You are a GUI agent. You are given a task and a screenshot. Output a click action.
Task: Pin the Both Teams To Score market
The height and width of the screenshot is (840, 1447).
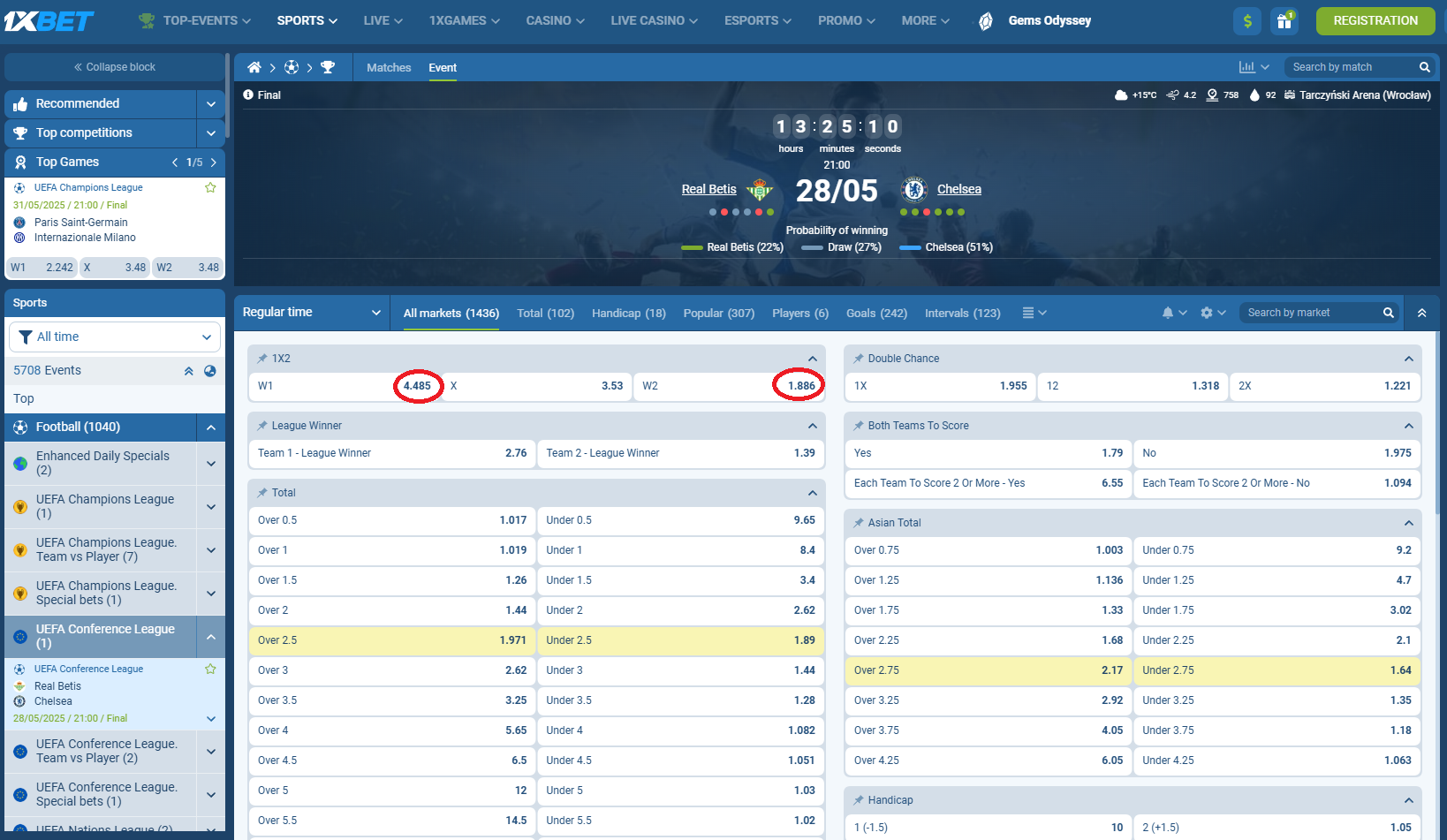858,426
